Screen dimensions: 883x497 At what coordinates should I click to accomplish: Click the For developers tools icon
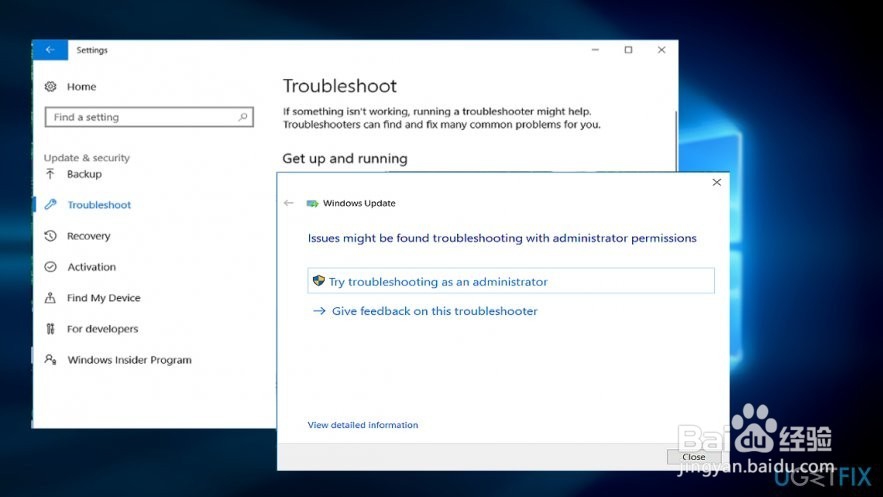pyautogui.click(x=51, y=328)
